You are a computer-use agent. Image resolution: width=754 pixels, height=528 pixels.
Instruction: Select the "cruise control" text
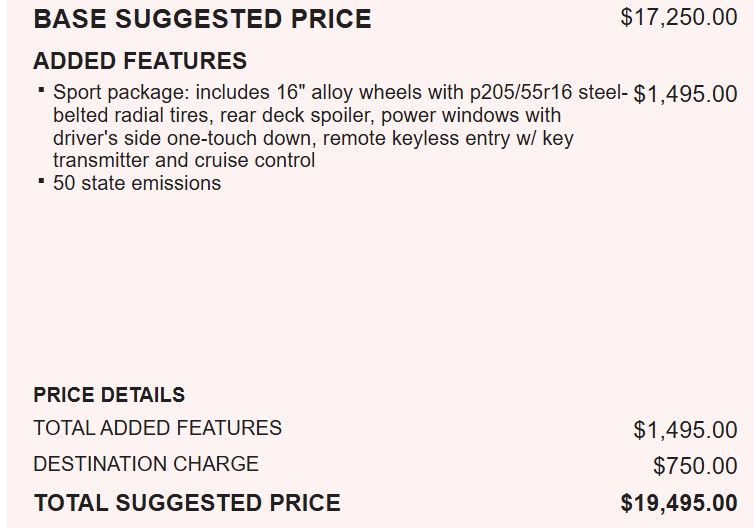(x=257, y=160)
